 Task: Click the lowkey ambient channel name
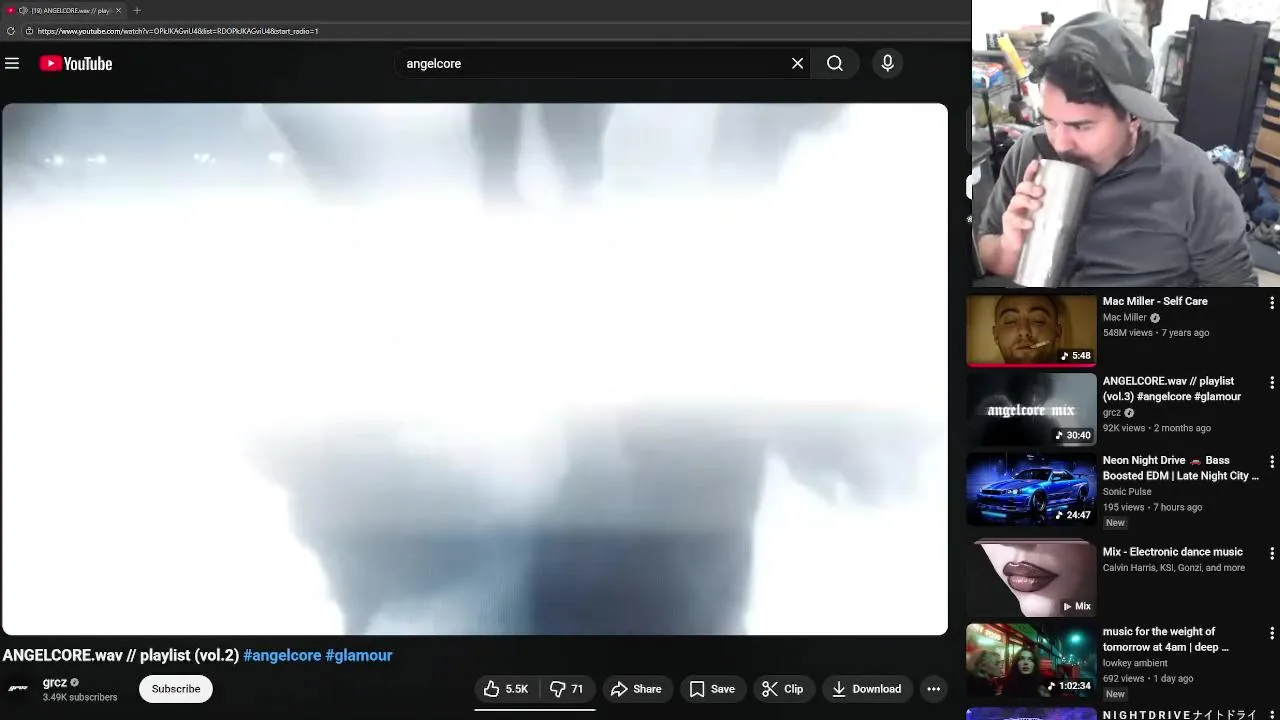click(1135, 663)
